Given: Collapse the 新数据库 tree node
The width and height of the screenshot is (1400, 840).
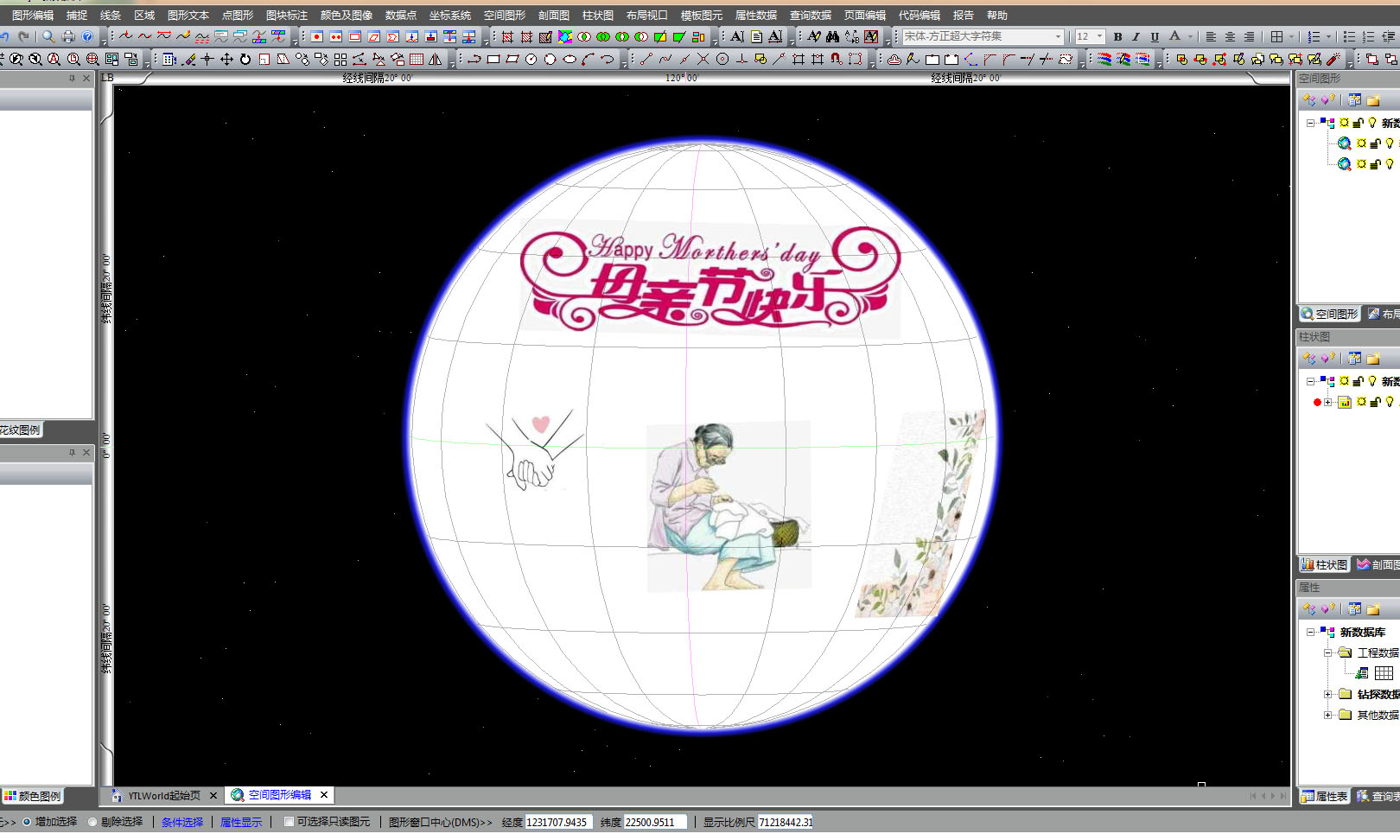Looking at the screenshot, I should [1310, 632].
